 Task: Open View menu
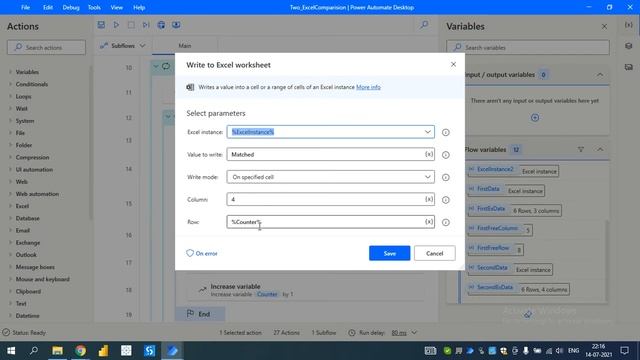coord(116,7)
